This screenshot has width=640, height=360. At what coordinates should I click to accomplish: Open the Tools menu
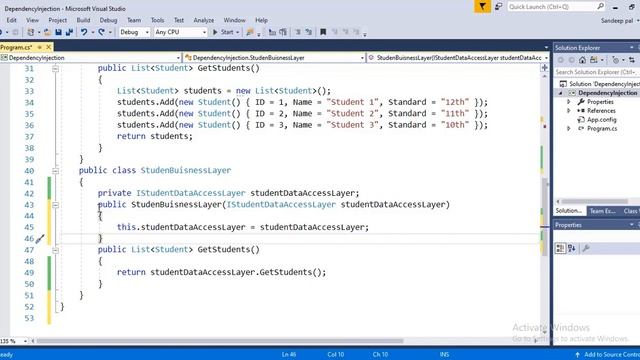[x=157, y=20]
